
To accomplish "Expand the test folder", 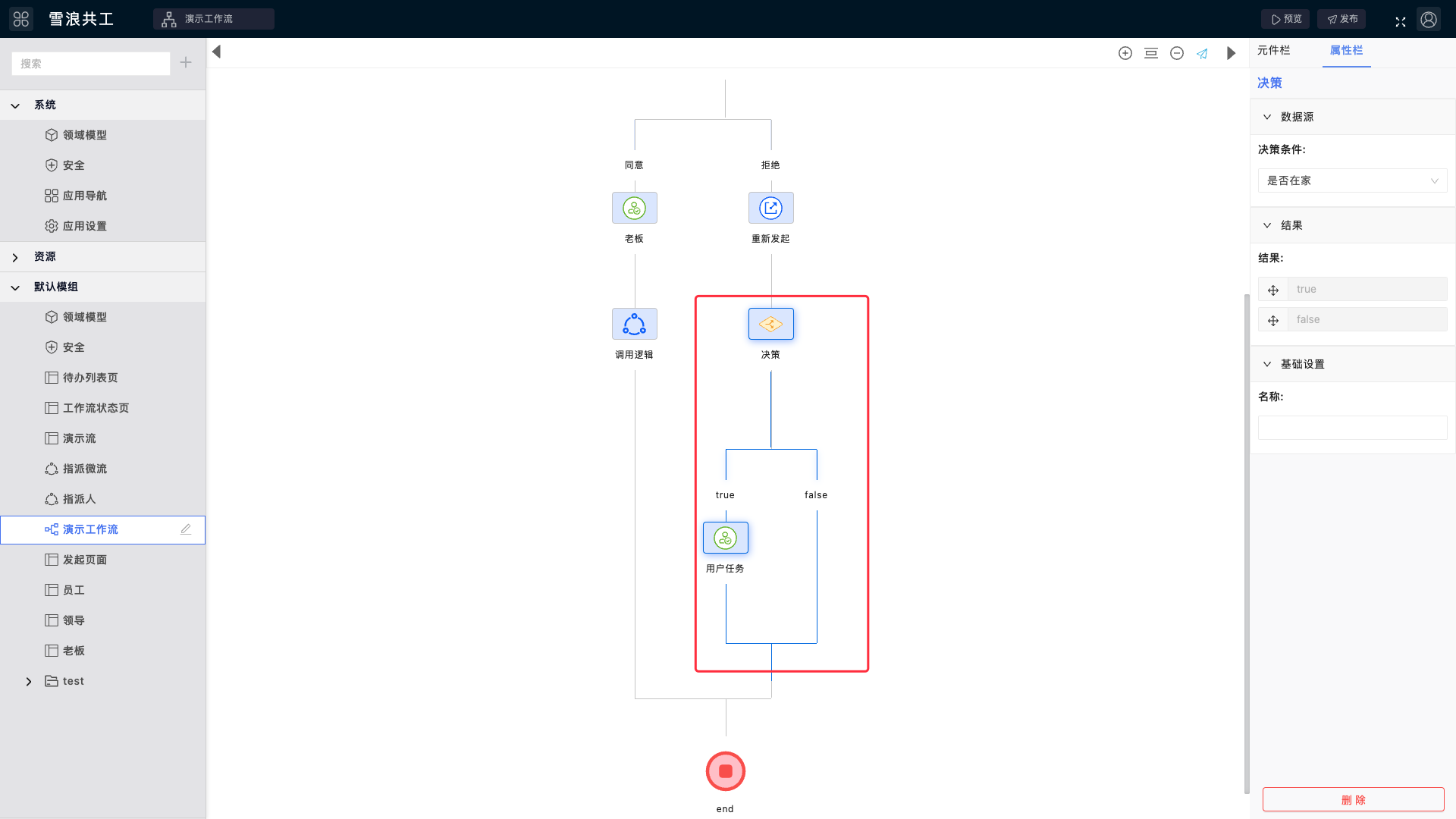I will click(29, 682).
